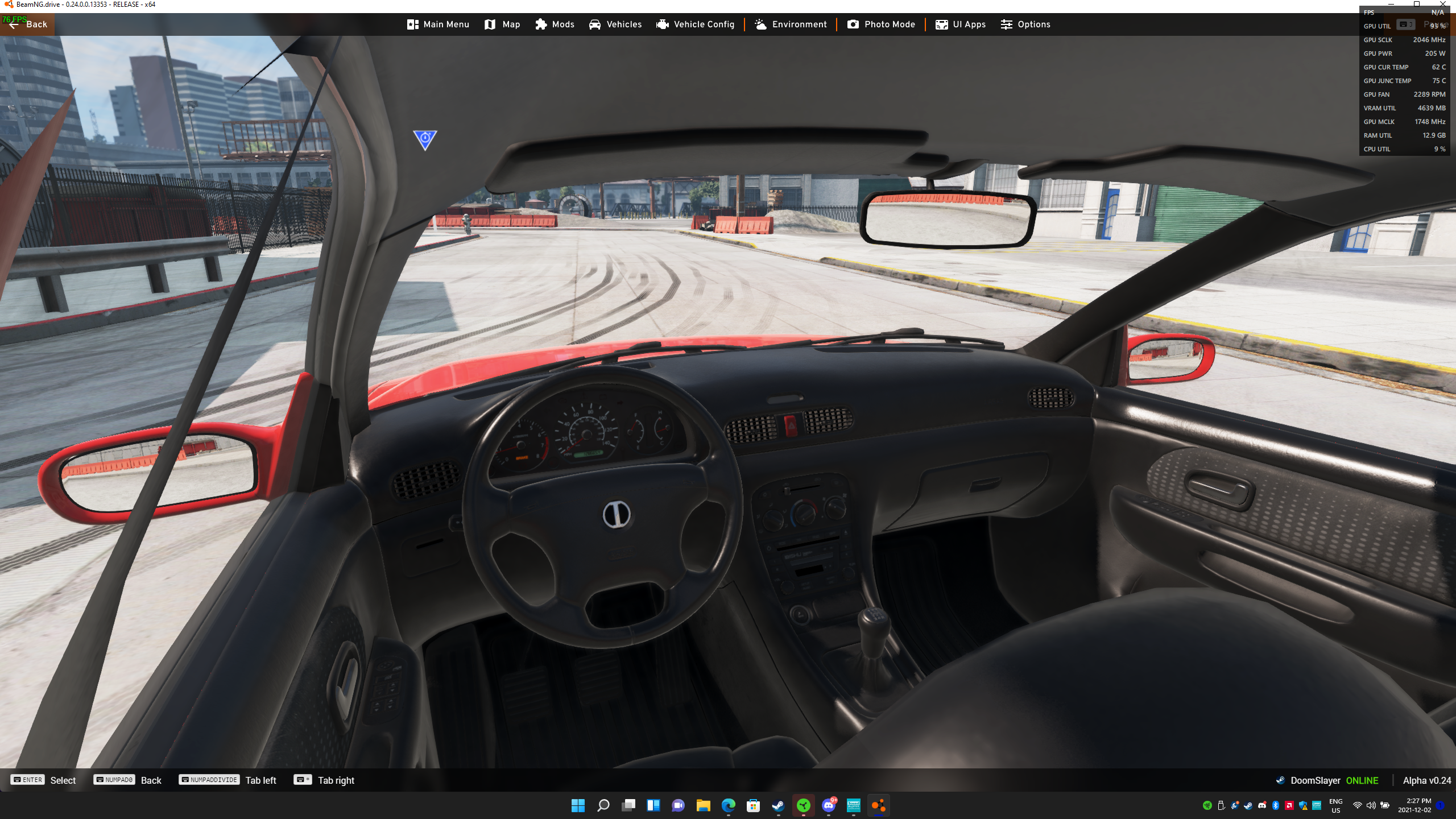Open the Map menu
The width and height of the screenshot is (1456, 819).
tap(502, 24)
